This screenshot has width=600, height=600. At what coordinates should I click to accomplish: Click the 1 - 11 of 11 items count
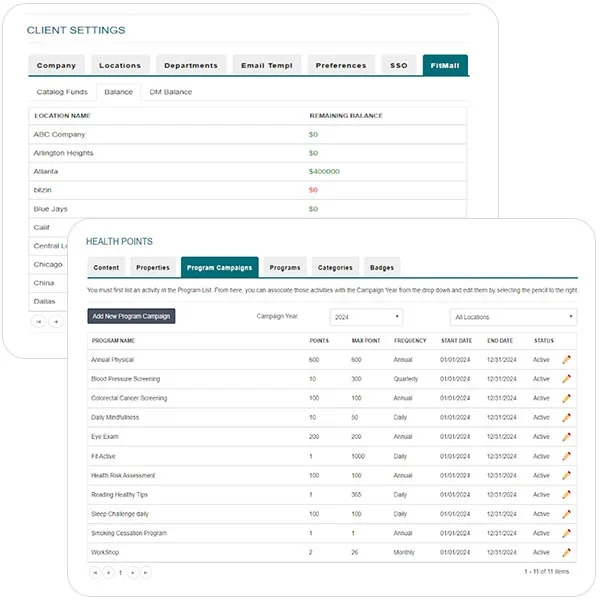click(547, 572)
